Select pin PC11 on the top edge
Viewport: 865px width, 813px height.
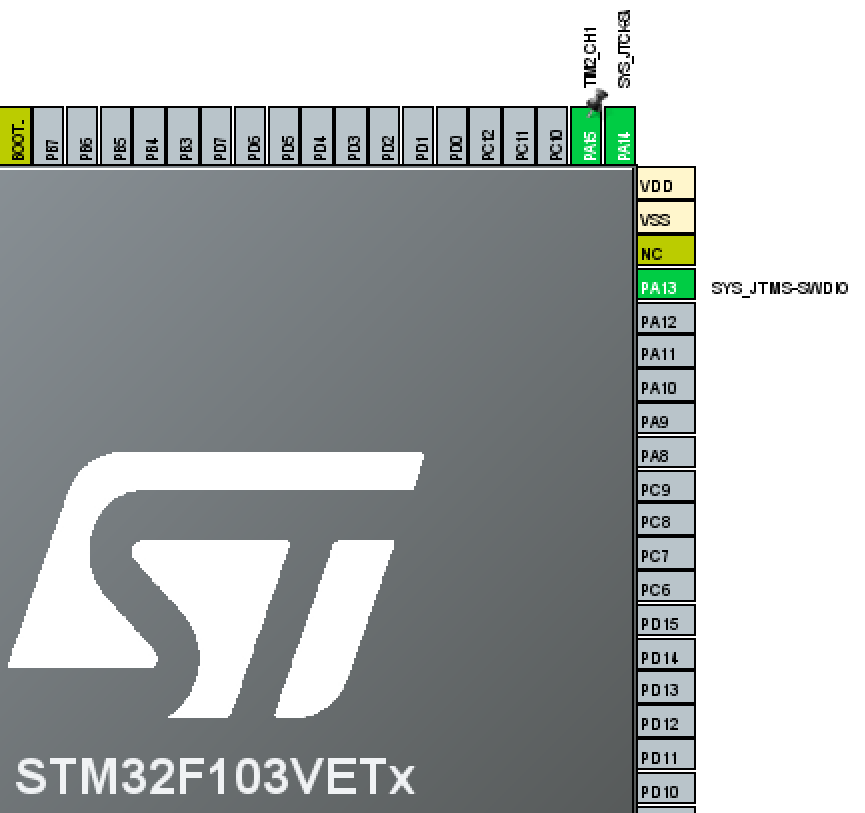tap(519, 136)
